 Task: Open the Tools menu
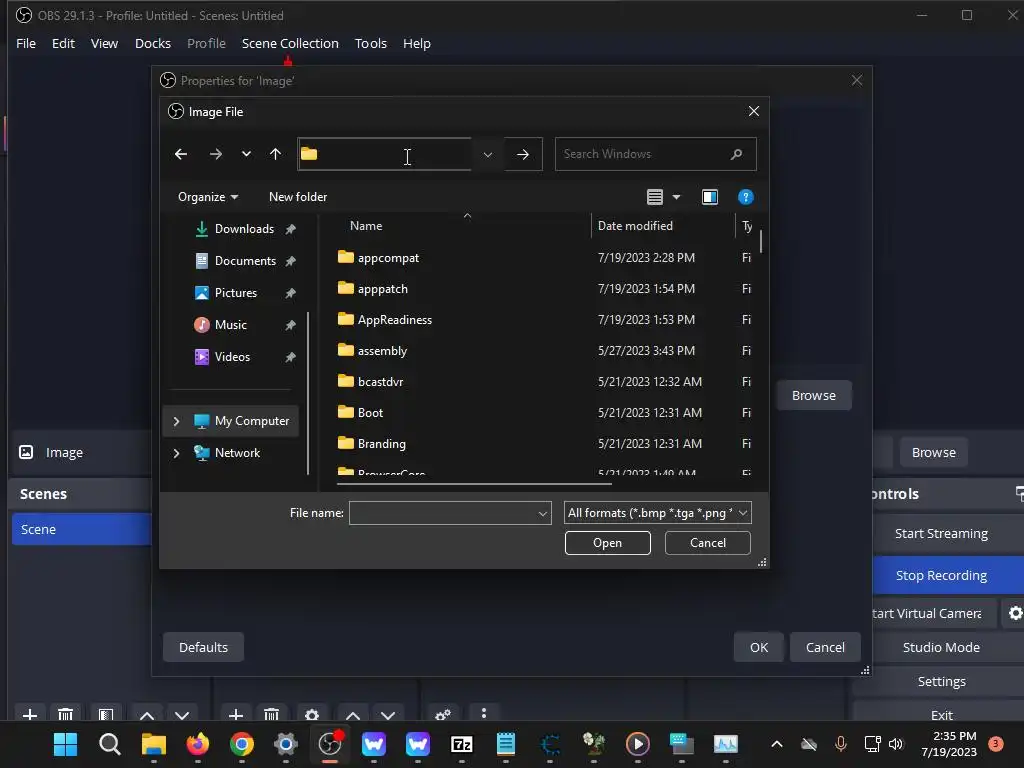[x=370, y=43]
